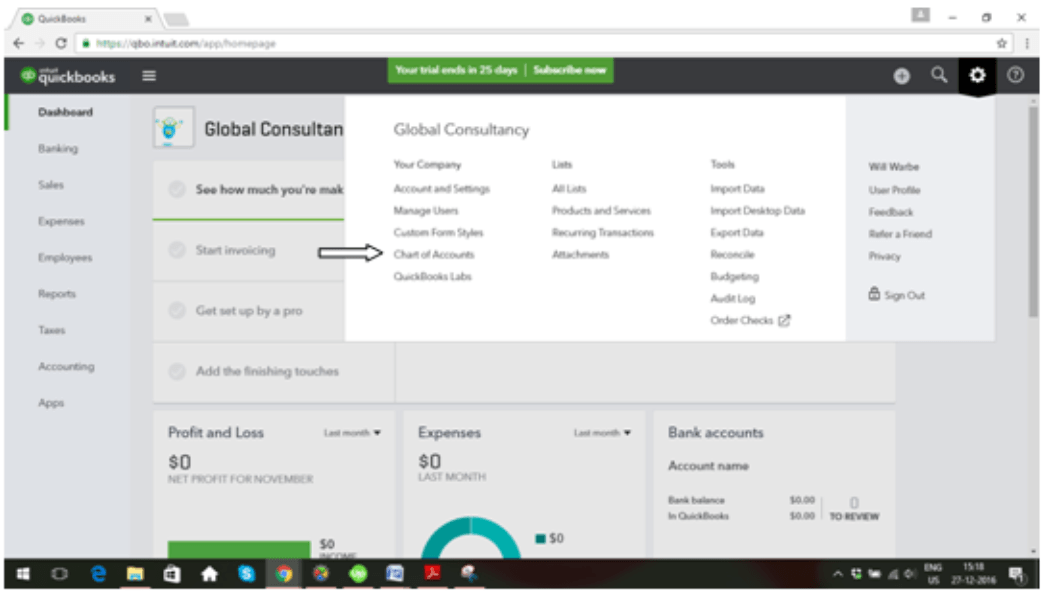Open Export Data
This screenshot has width=1044, height=592.
tap(736, 233)
